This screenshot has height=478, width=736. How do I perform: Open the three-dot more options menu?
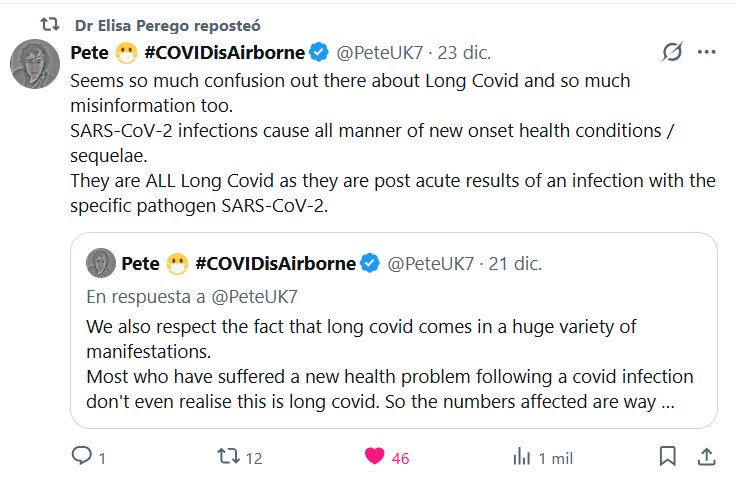707,52
